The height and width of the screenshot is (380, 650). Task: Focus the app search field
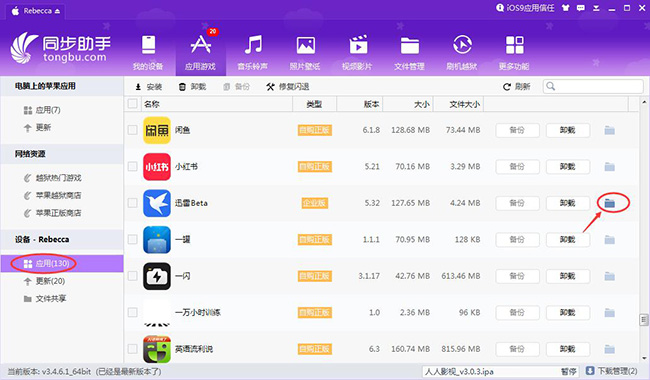pyautogui.click(x=593, y=86)
